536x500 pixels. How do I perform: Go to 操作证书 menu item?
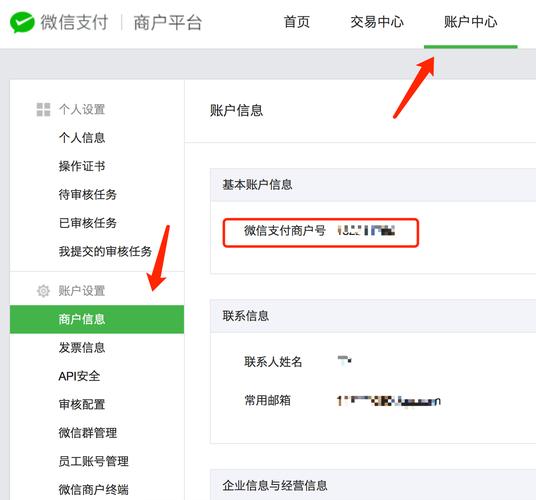82,166
